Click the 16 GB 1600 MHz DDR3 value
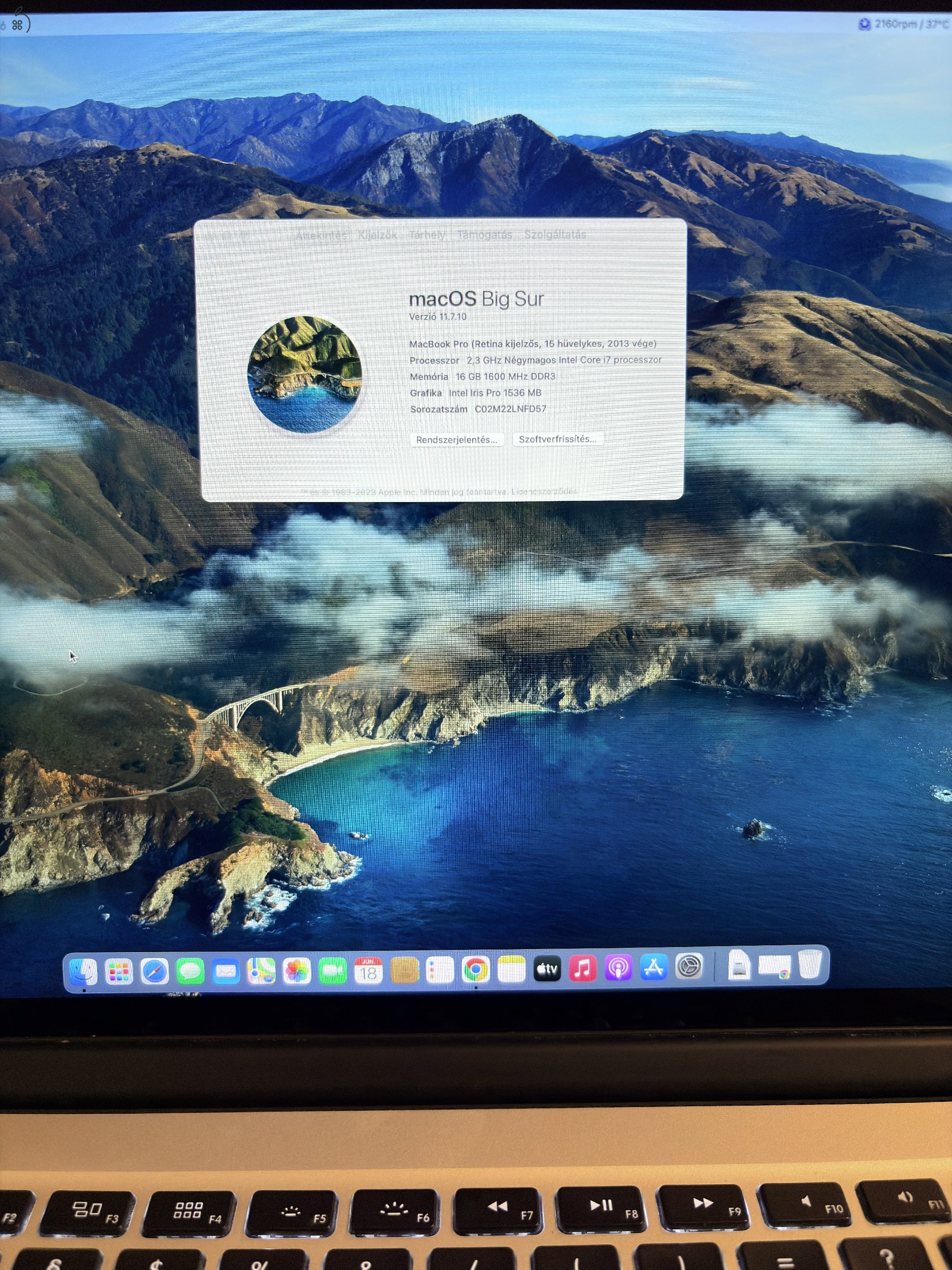The width and height of the screenshot is (952, 1270). pyautogui.click(x=506, y=377)
